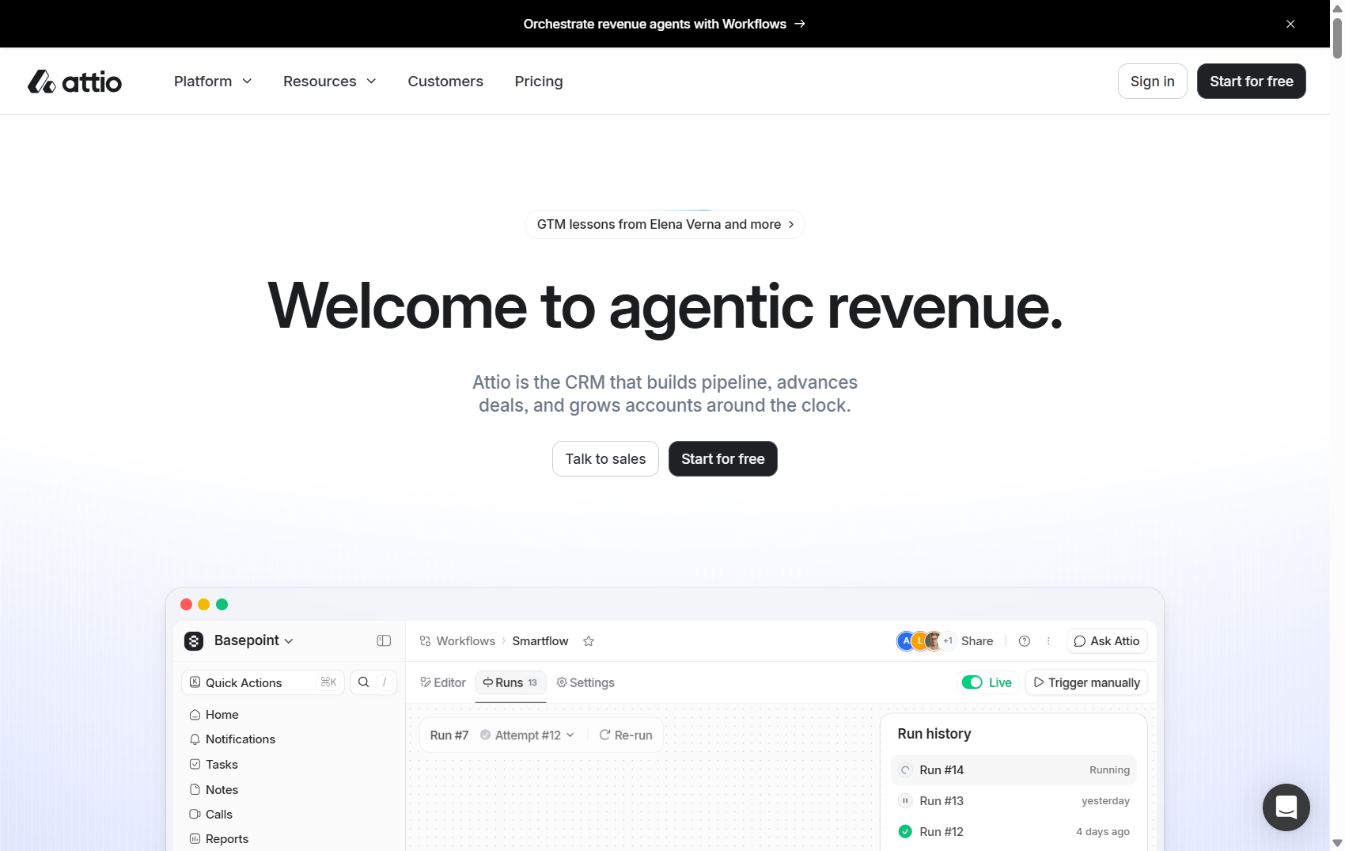
Task: Follow the Orchestrate revenue agents banner link
Action: (664, 24)
